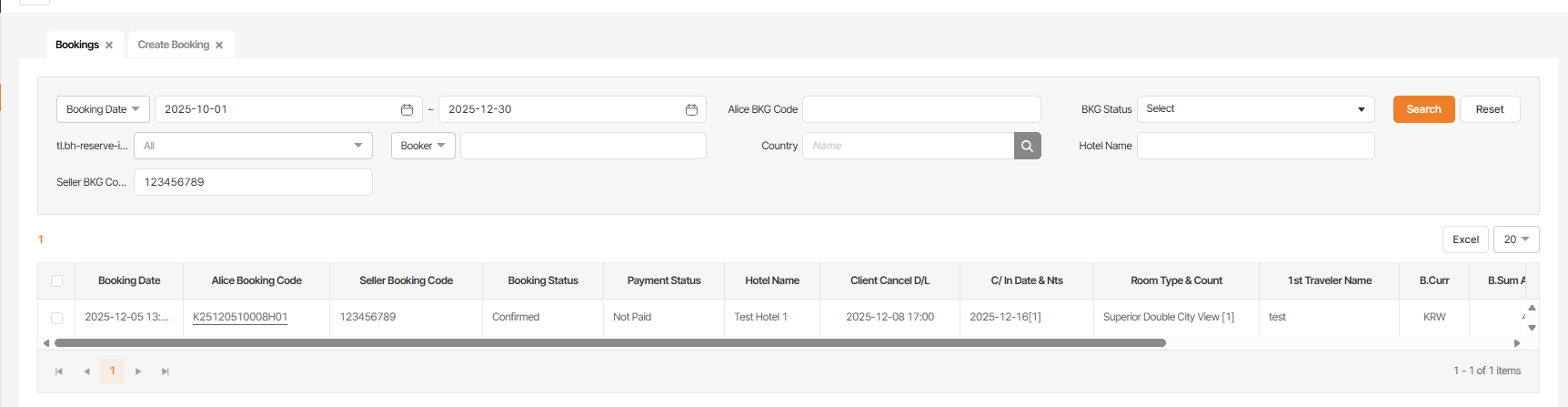Change the page size from 20
This screenshot has width=1568, height=407.
(1515, 239)
